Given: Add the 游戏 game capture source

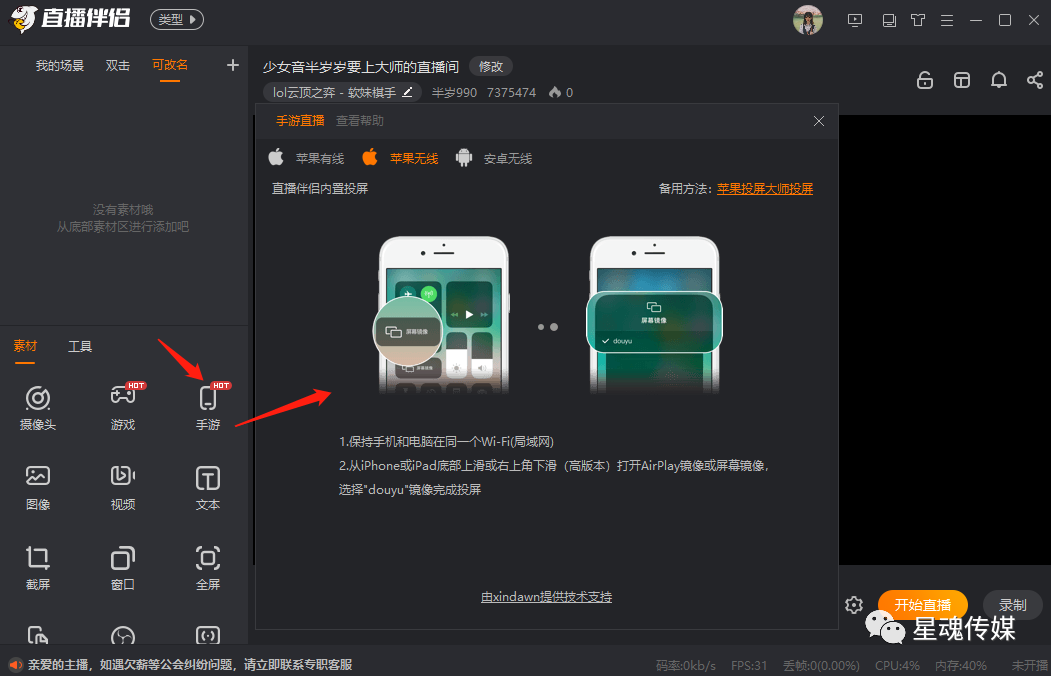Looking at the screenshot, I should click(123, 407).
